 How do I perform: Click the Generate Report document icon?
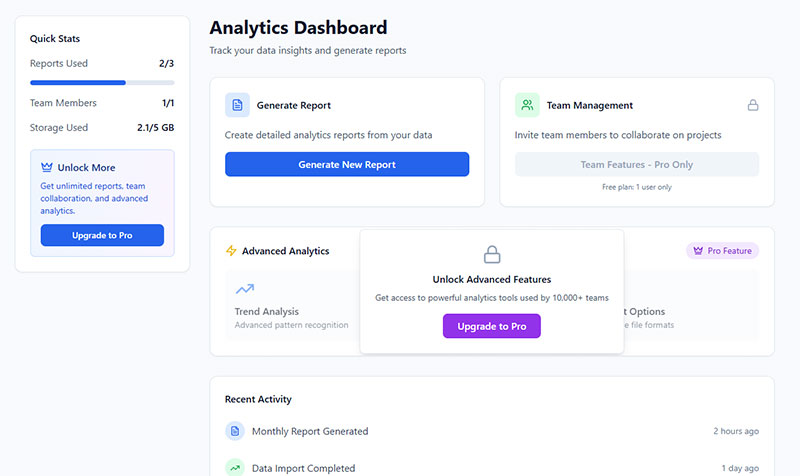[x=237, y=105]
